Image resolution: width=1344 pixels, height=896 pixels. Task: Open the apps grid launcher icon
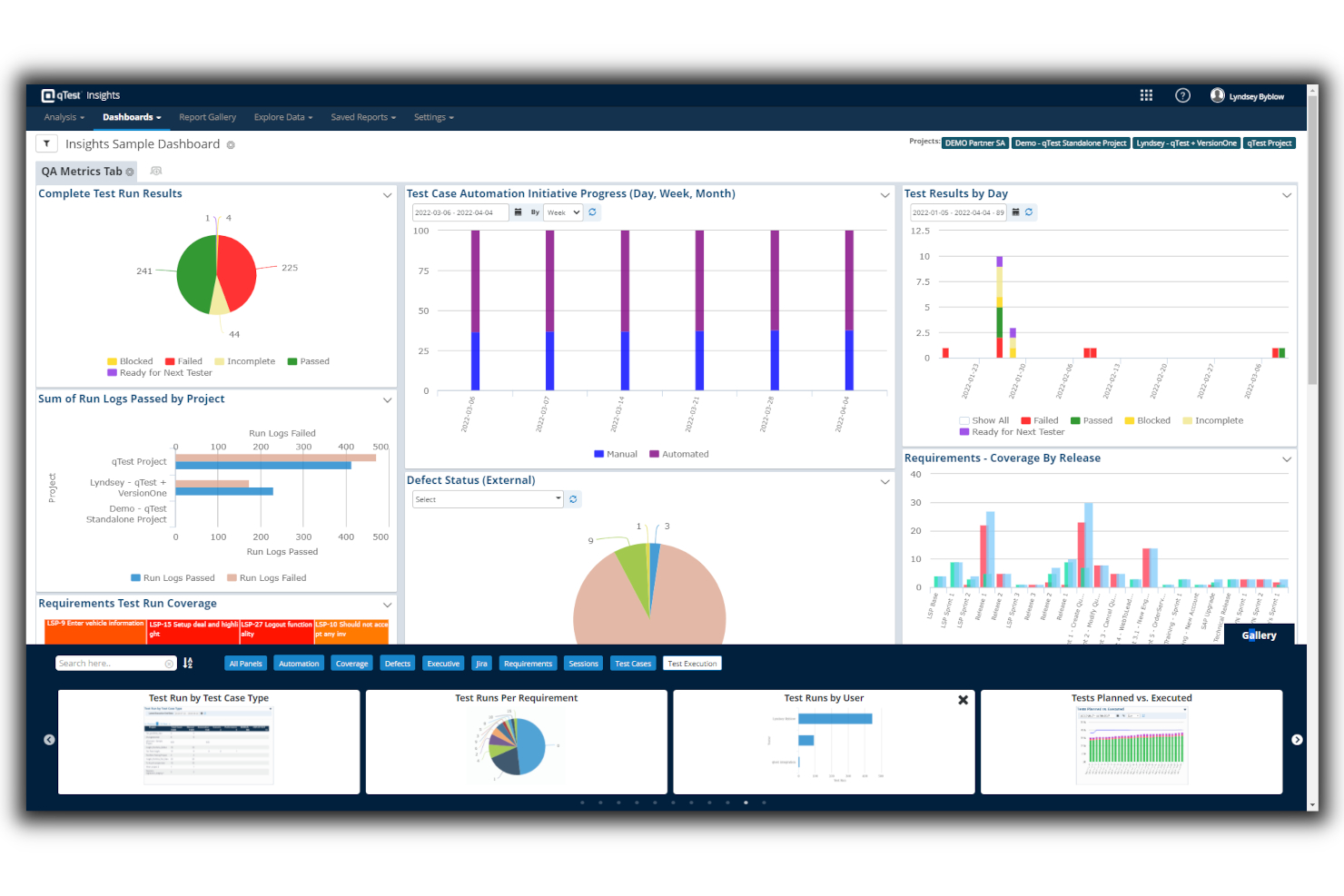tap(1146, 95)
